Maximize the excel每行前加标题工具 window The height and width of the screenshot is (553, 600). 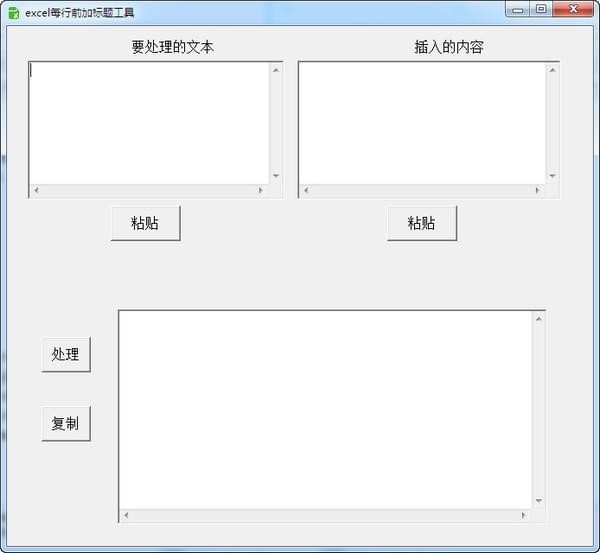click(541, 9)
